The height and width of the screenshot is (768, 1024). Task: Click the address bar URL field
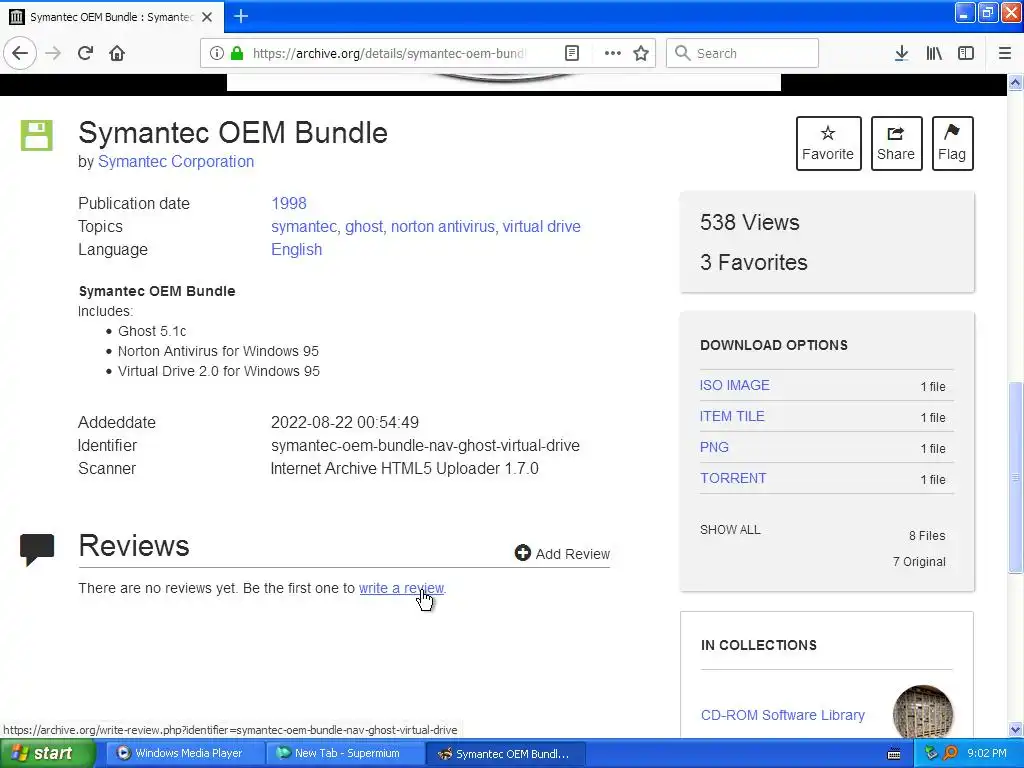(389, 54)
